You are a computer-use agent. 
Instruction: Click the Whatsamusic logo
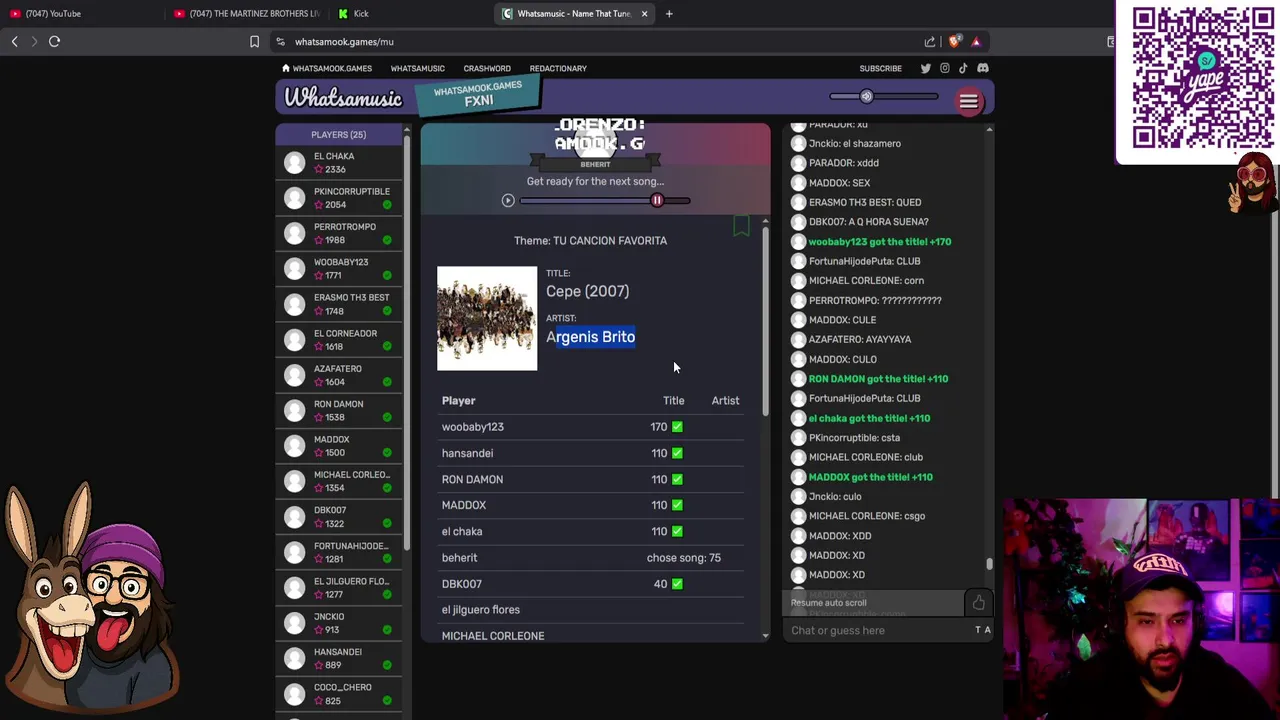(343, 98)
